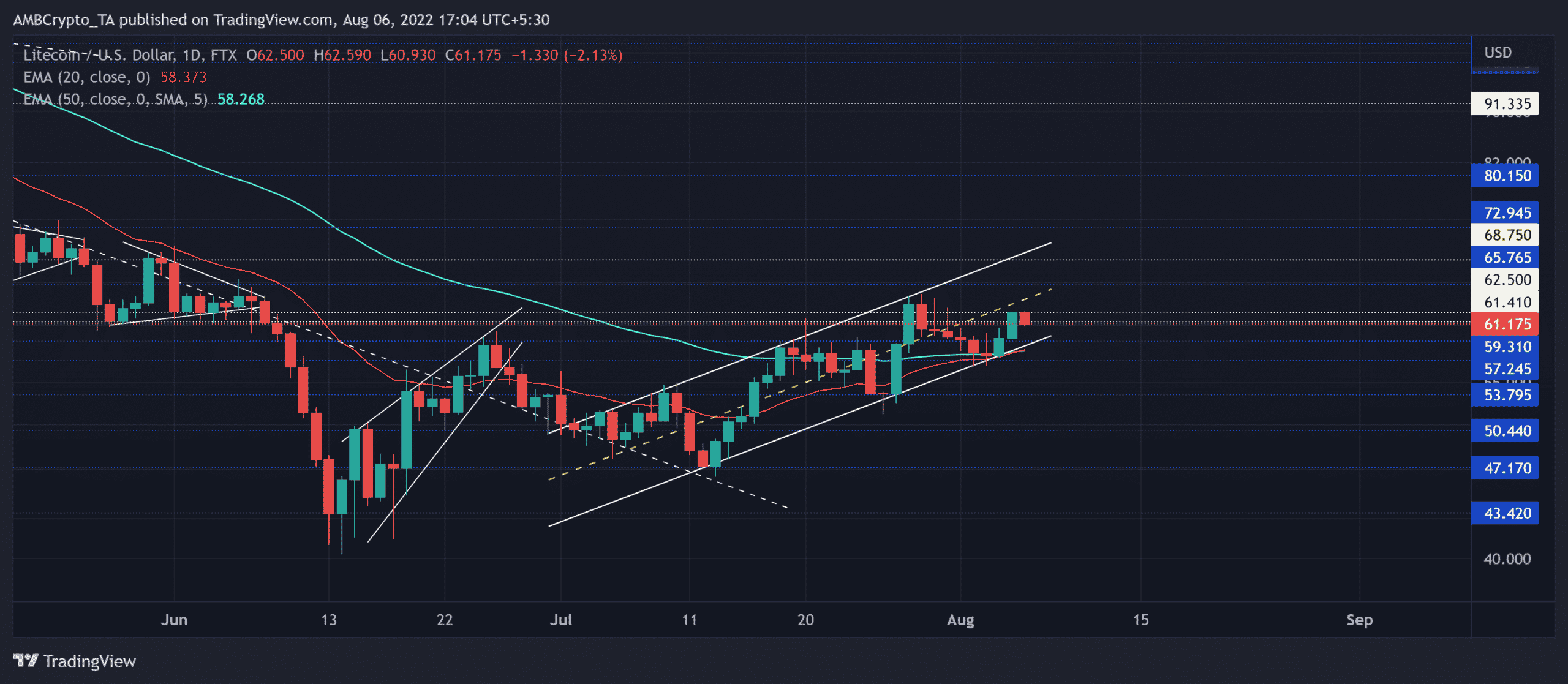This screenshot has width=1568, height=684.
Task: Click the 22 date on time axis
Action: coord(445,620)
